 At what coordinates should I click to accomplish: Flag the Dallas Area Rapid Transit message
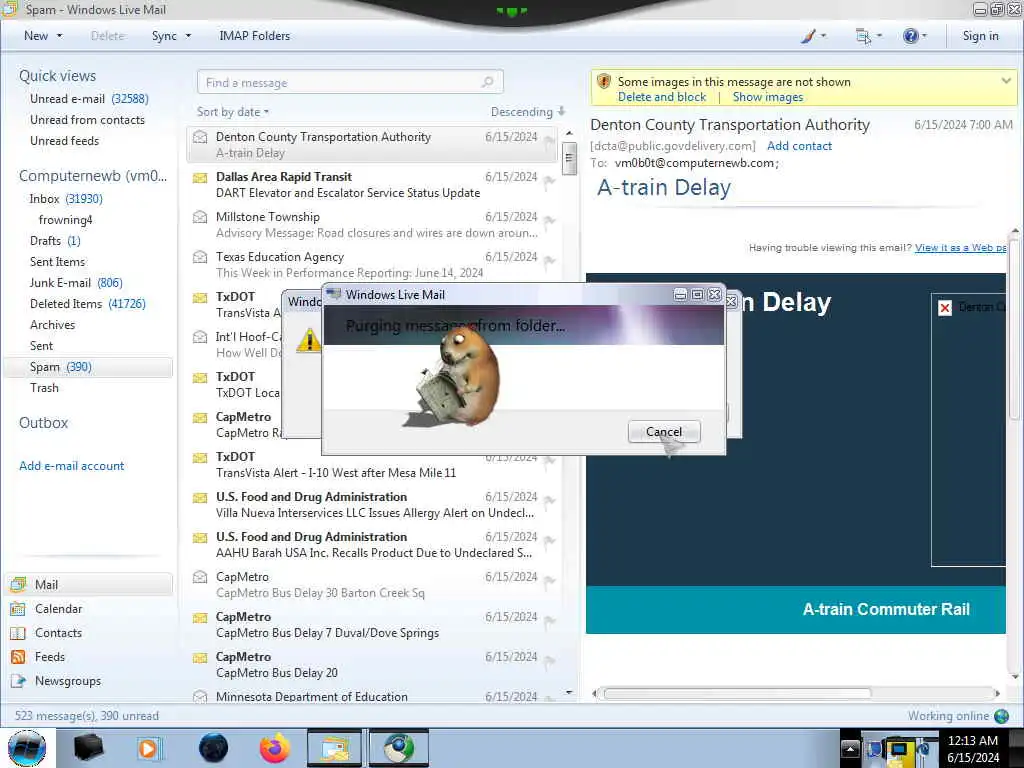pyautogui.click(x=549, y=181)
